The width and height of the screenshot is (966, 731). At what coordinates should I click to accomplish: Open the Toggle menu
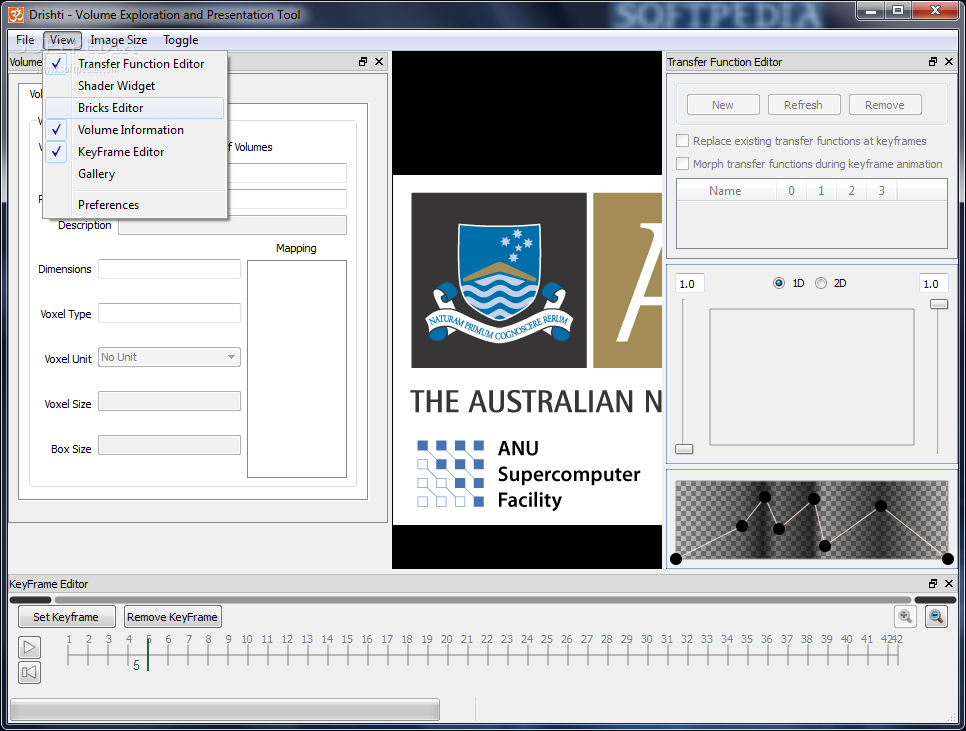[x=181, y=40]
